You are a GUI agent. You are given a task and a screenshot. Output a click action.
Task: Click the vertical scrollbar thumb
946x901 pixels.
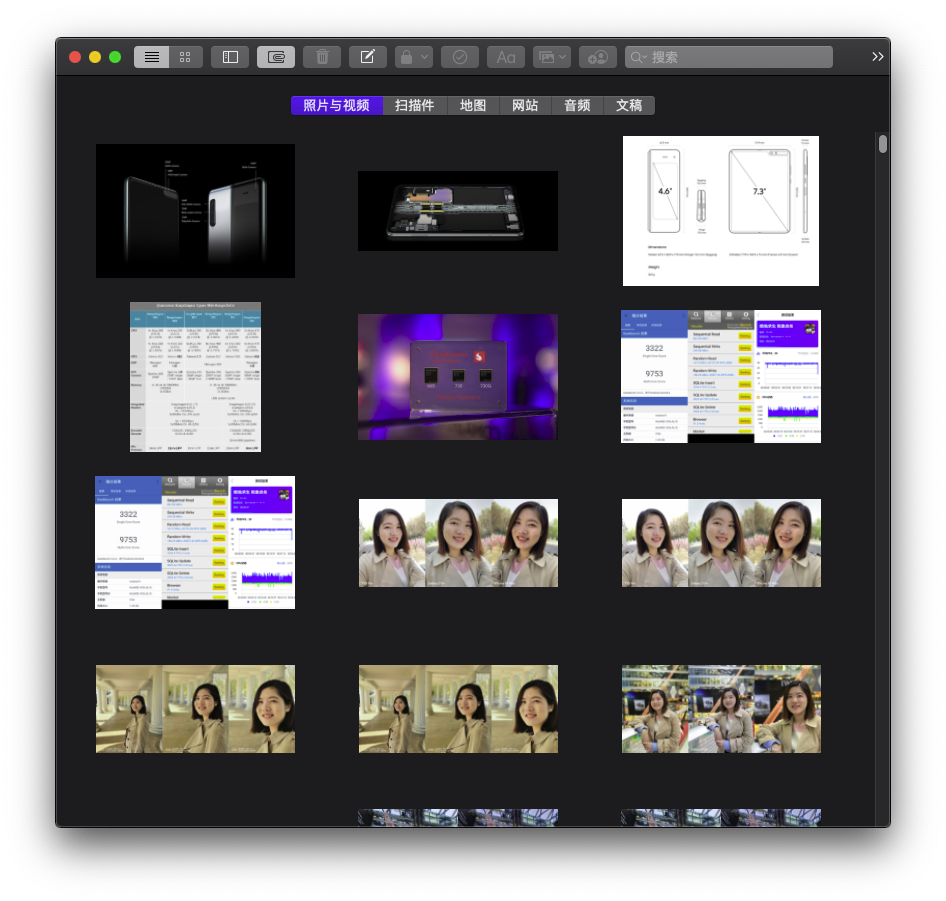tap(883, 144)
